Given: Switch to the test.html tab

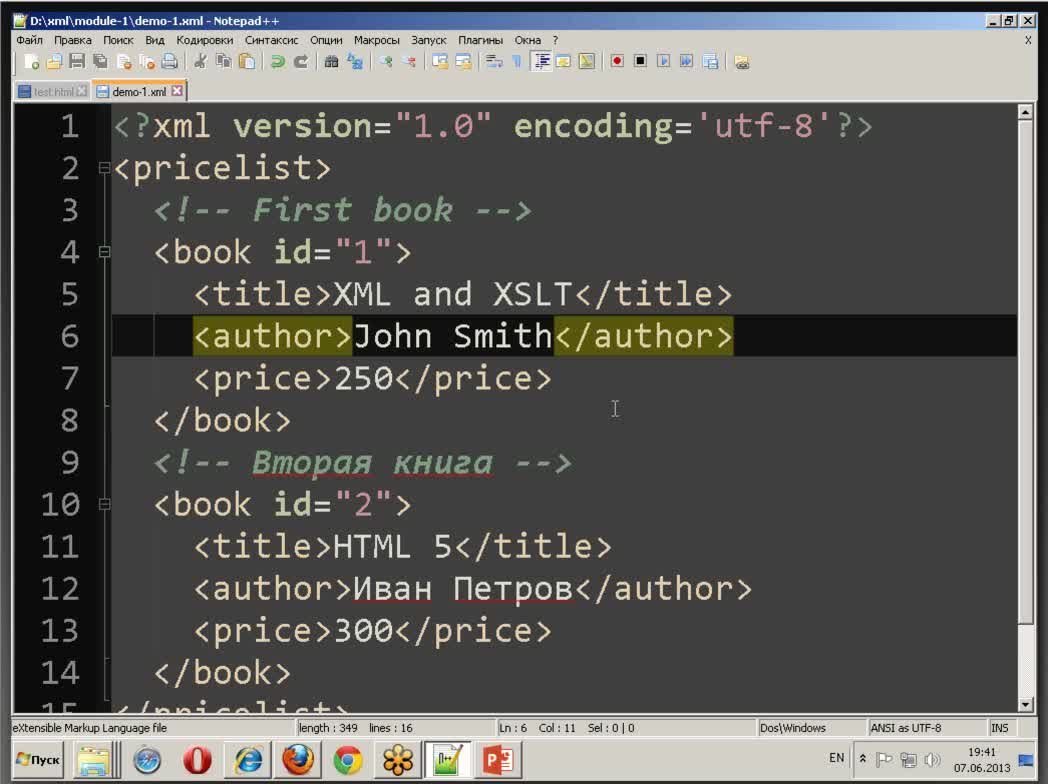Looking at the screenshot, I should [x=52, y=92].
